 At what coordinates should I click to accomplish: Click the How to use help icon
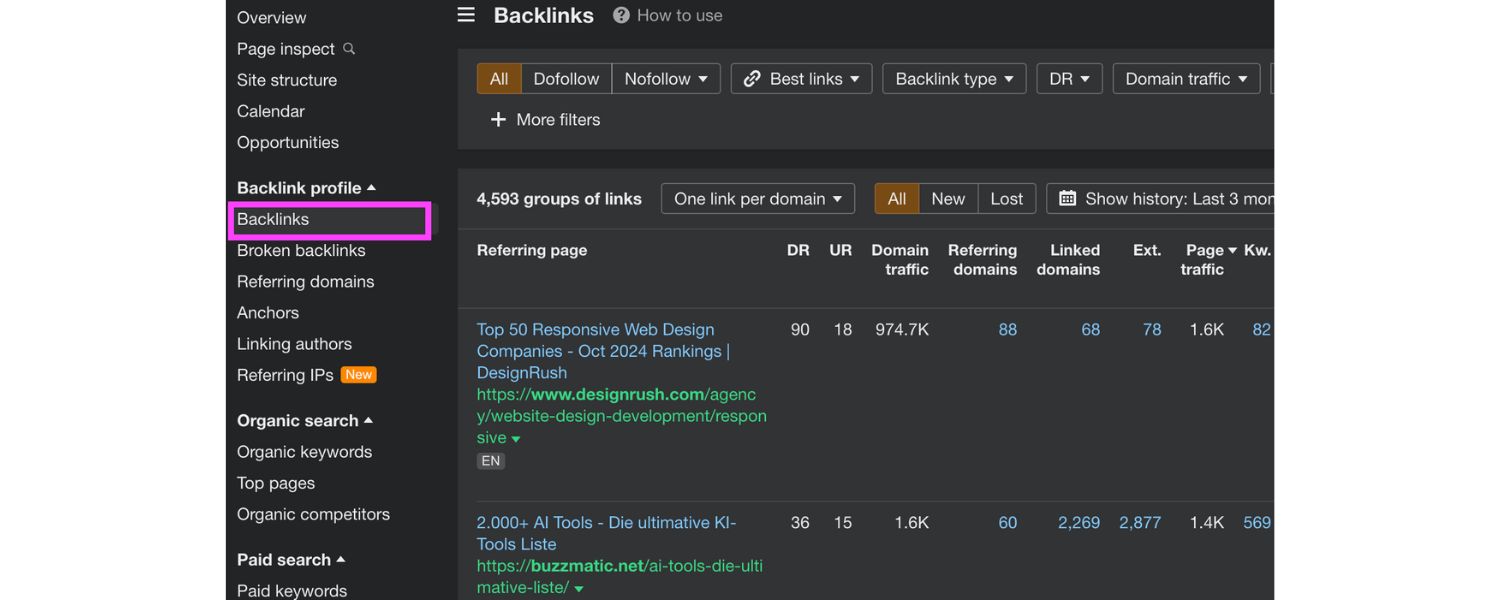[620, 15]
